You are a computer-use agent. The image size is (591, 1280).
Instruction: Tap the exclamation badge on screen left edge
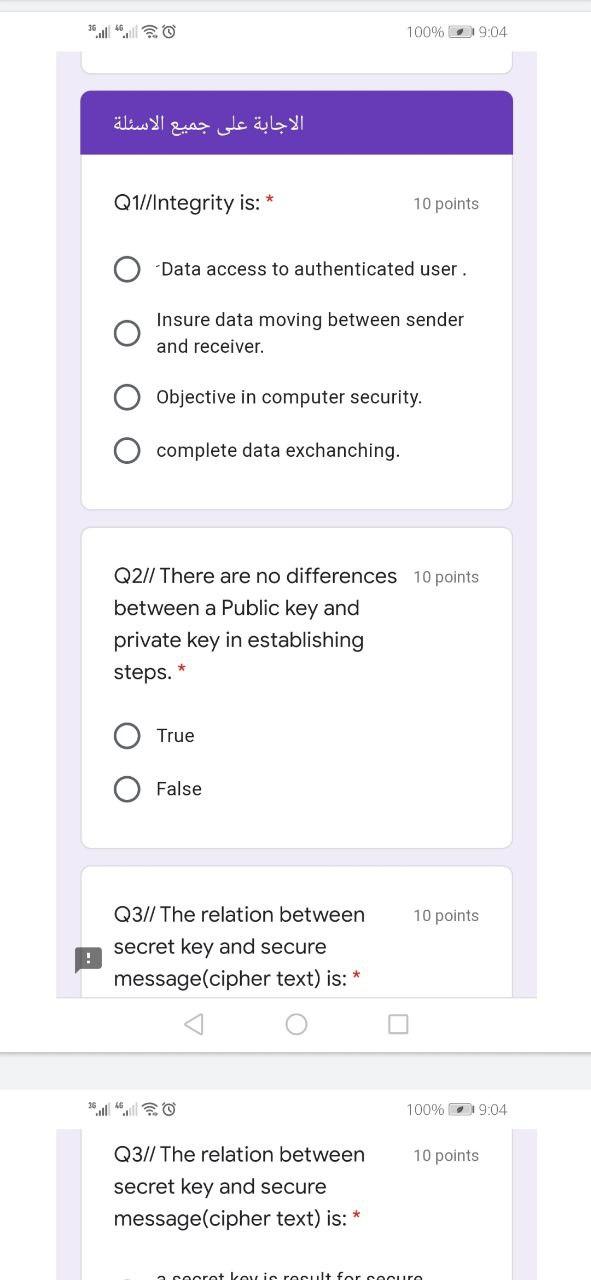[x=87, y=960]
